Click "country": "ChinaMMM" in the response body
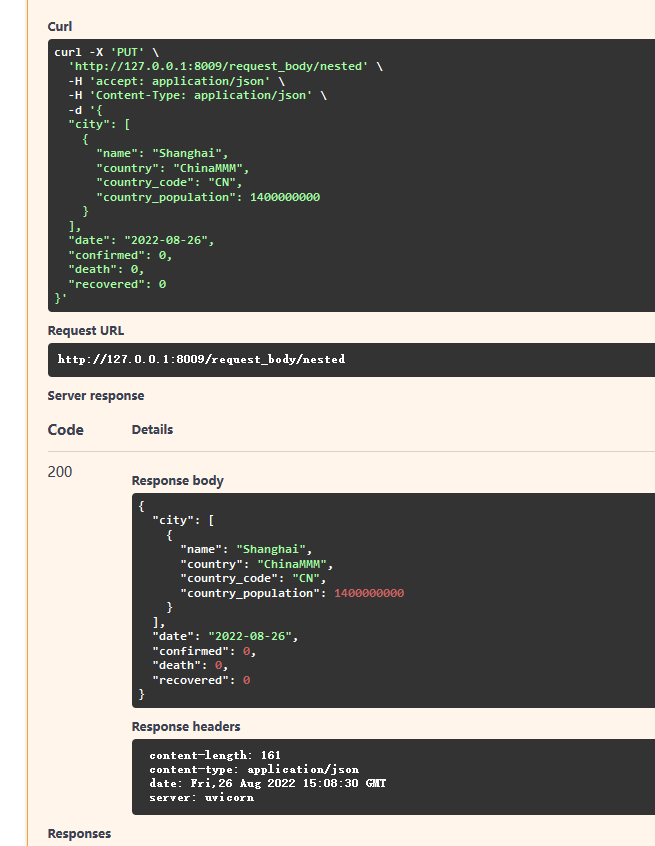 click(x=257, y=564)
